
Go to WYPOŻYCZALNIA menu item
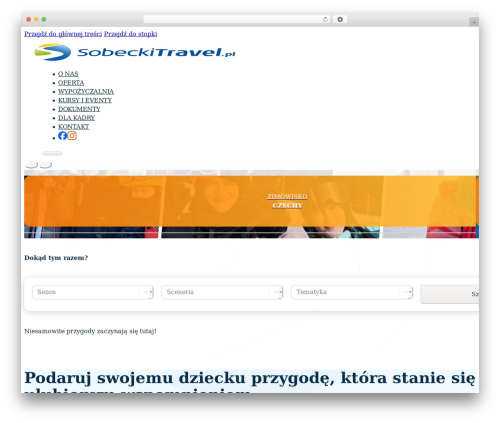(86, 91)
